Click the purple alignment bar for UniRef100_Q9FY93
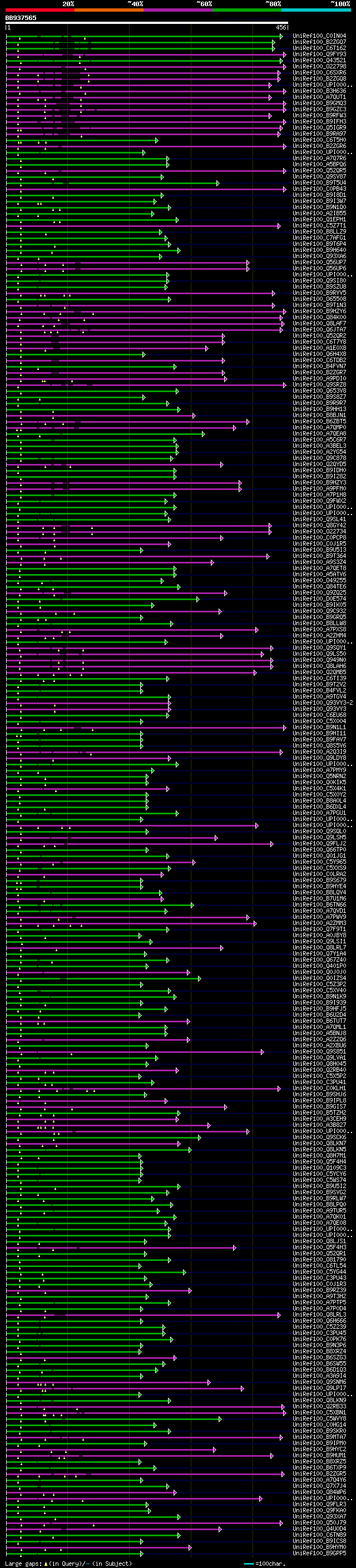356x1568 pixels. (x=146, y=55)
